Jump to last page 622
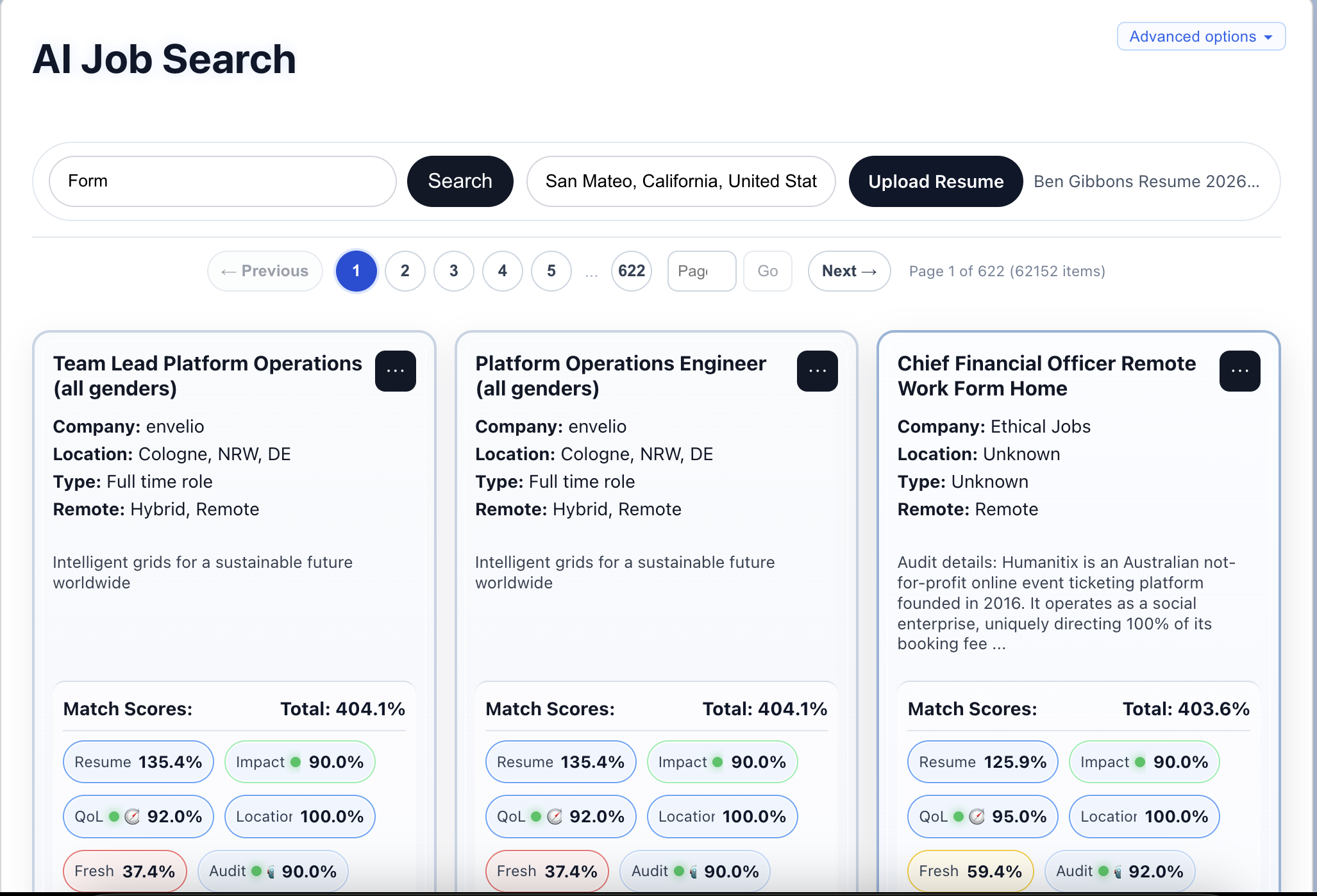The image size is (1317, 896). coord(631,271)
